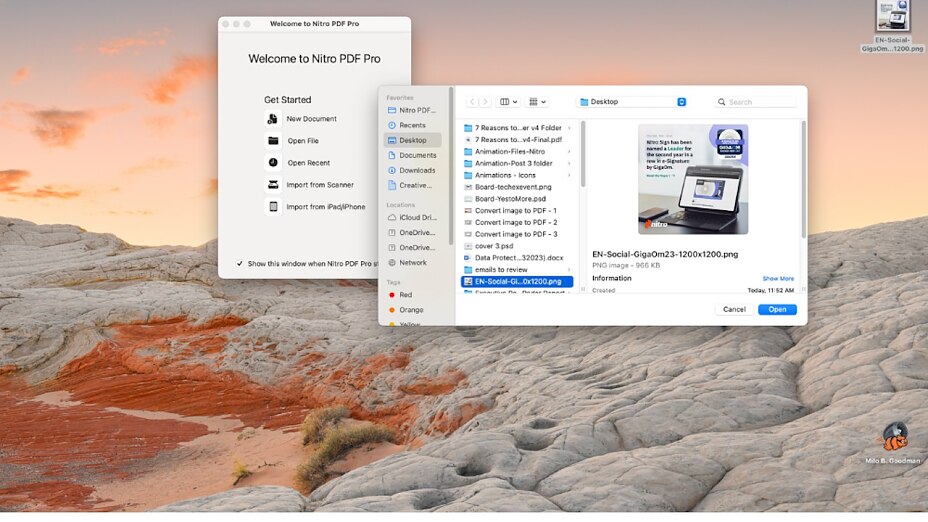Open Recents in the file dialog sidebar
The height and width of the screenshot is (522, 928).
tap(412, 125)
